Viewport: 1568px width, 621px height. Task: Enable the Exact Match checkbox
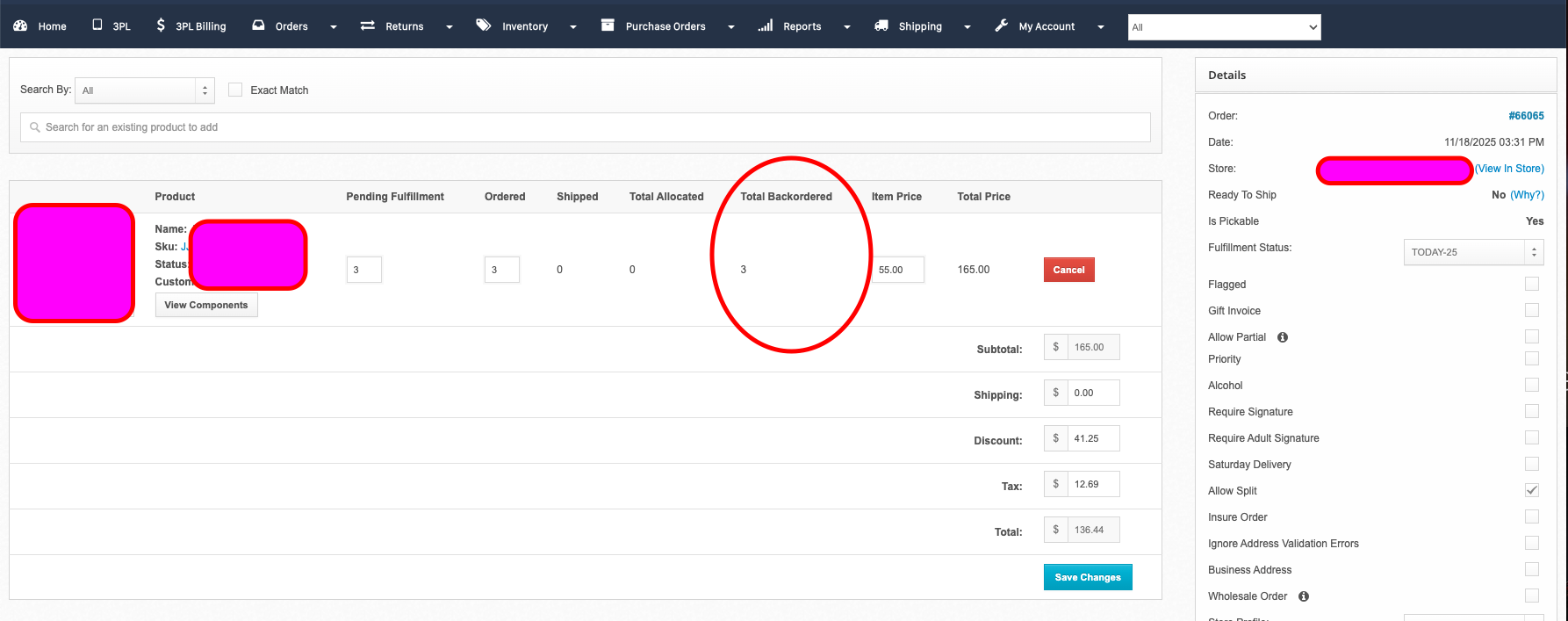(x=235, y=90)
